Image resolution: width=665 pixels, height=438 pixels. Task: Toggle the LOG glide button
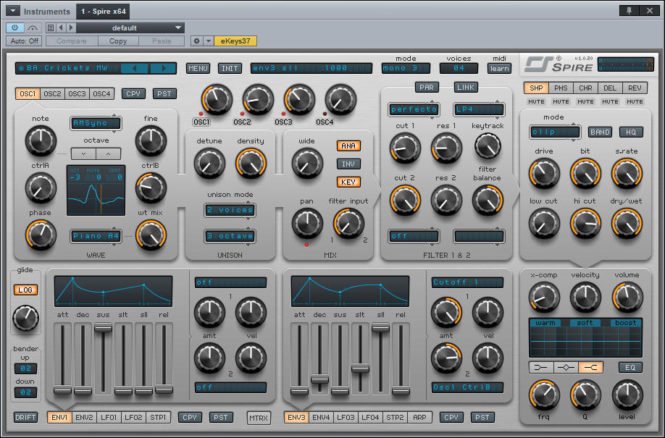[x=26, y=290]
